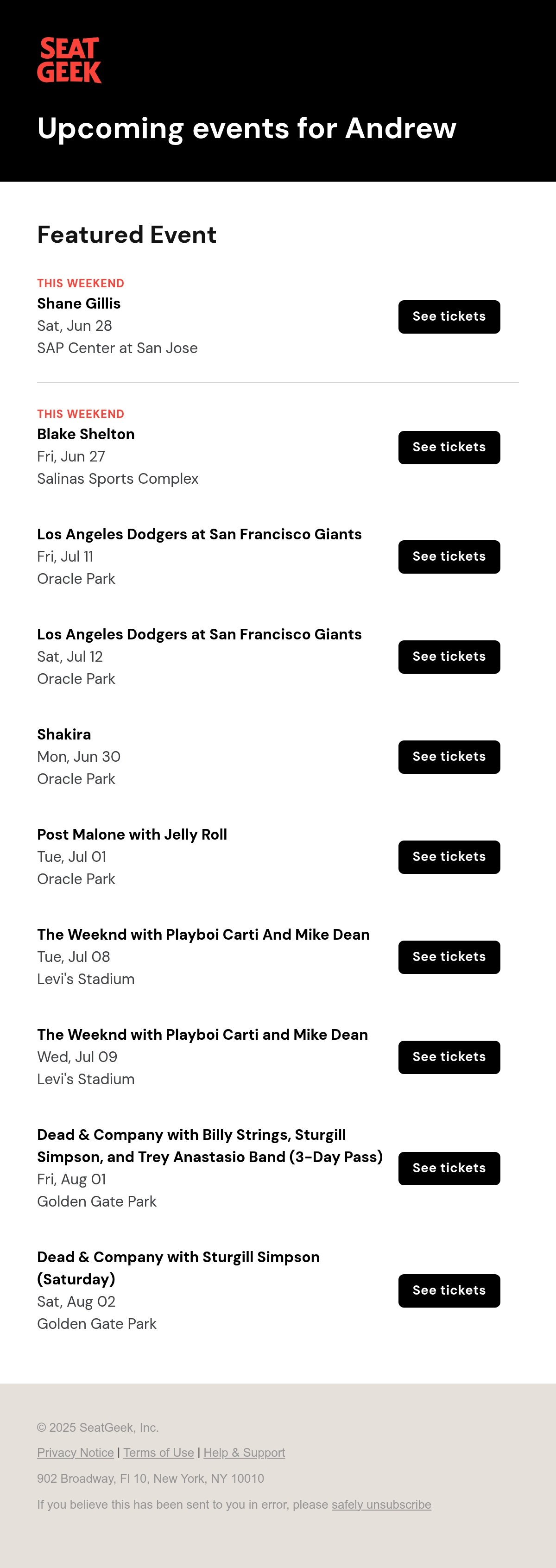The width and height of the screenshot is (556, 1568).
Task: Open the Privacy Notice link
Action: click(x=76, y=1452)
